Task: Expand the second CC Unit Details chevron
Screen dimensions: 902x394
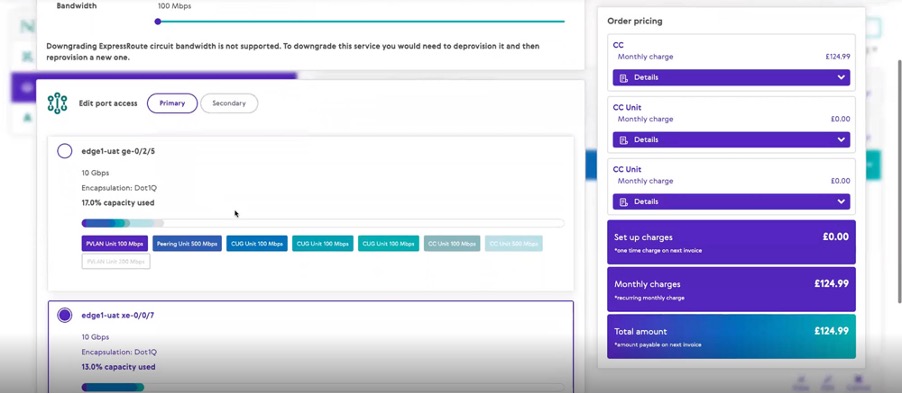Action: pos(841,202)
